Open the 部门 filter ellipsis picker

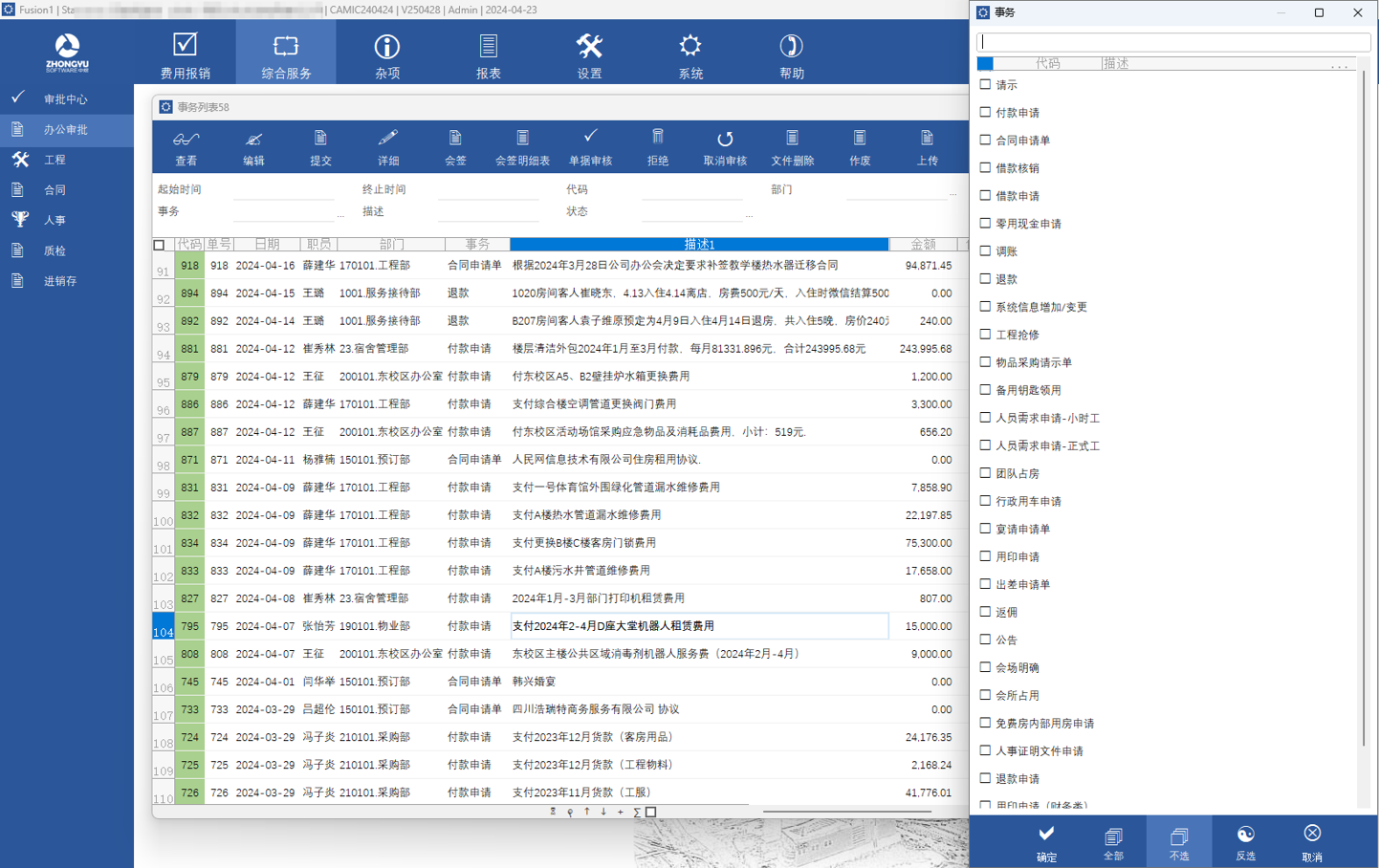952,193
